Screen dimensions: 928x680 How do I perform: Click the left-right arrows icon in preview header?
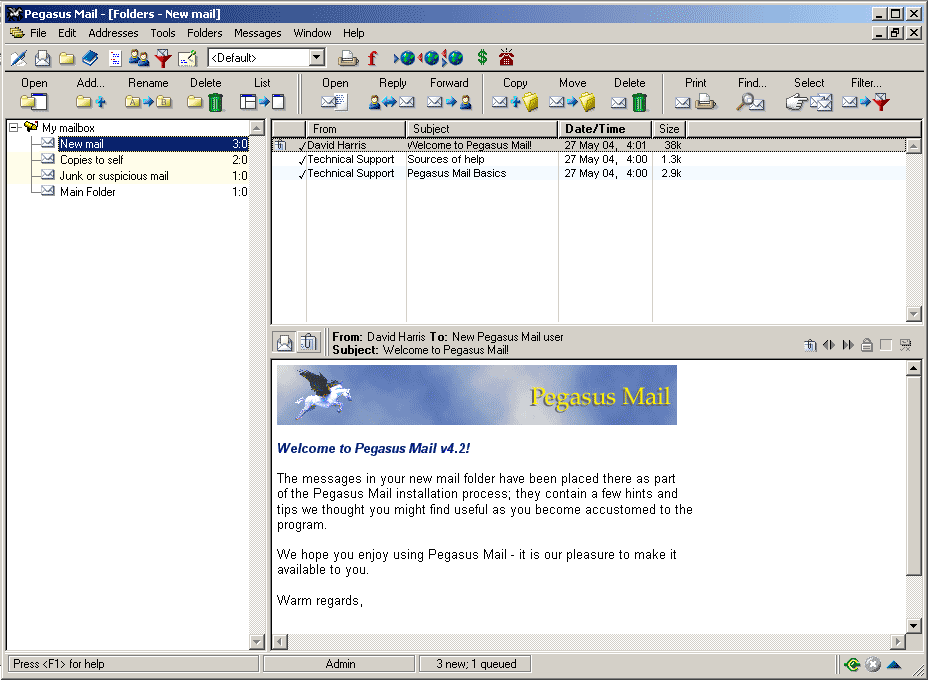pos(829,345)
